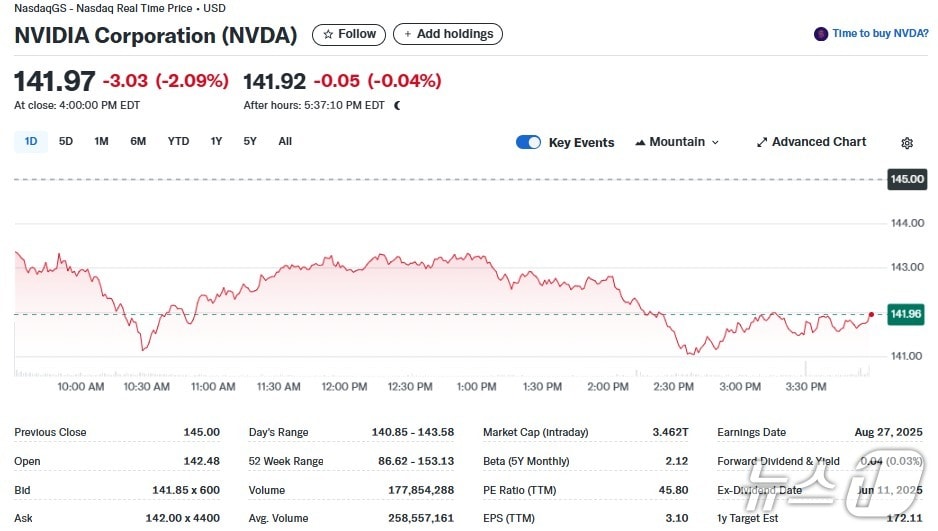
Task: Toggle the Key Events switch
Action: [x=528, y=142]
